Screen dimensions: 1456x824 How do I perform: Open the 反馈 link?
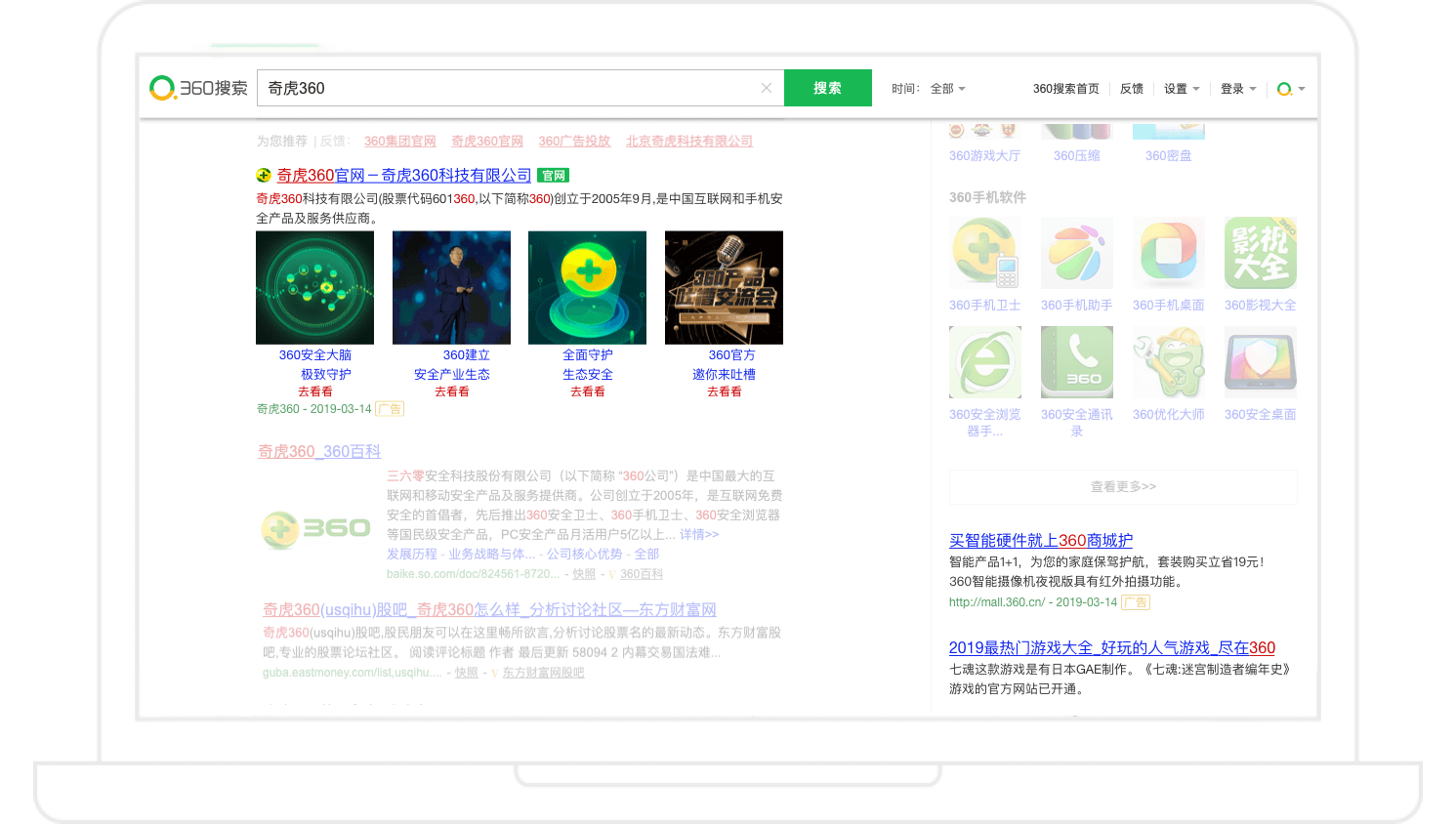pos(1132,89)
